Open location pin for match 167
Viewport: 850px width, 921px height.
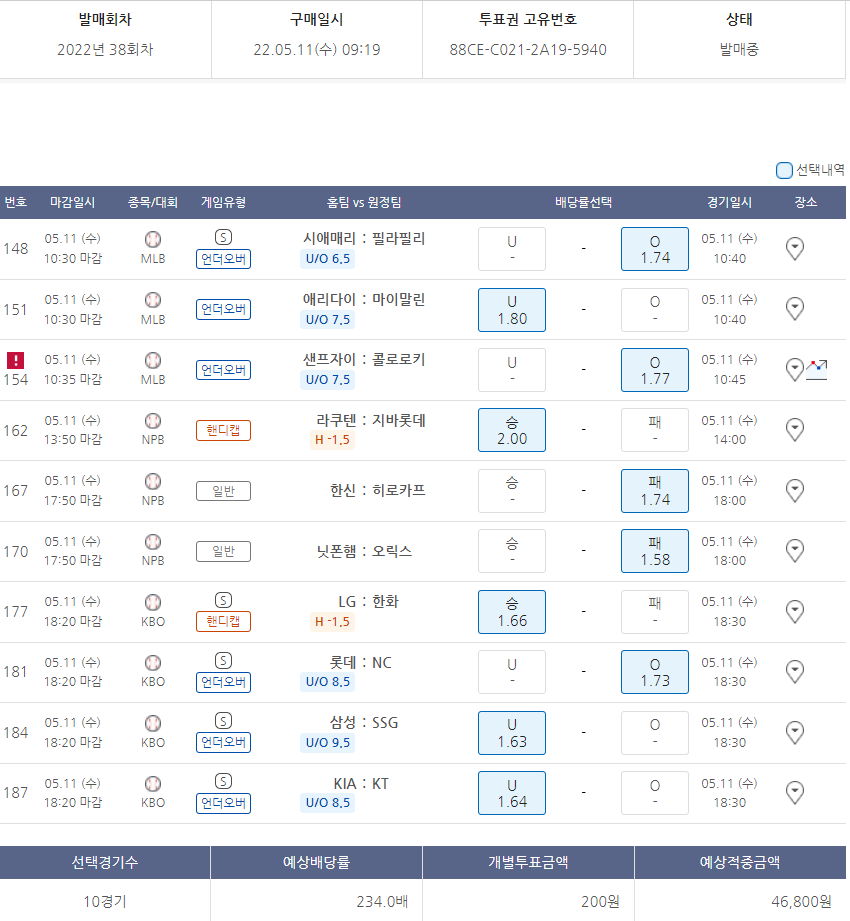pos(795,490)
